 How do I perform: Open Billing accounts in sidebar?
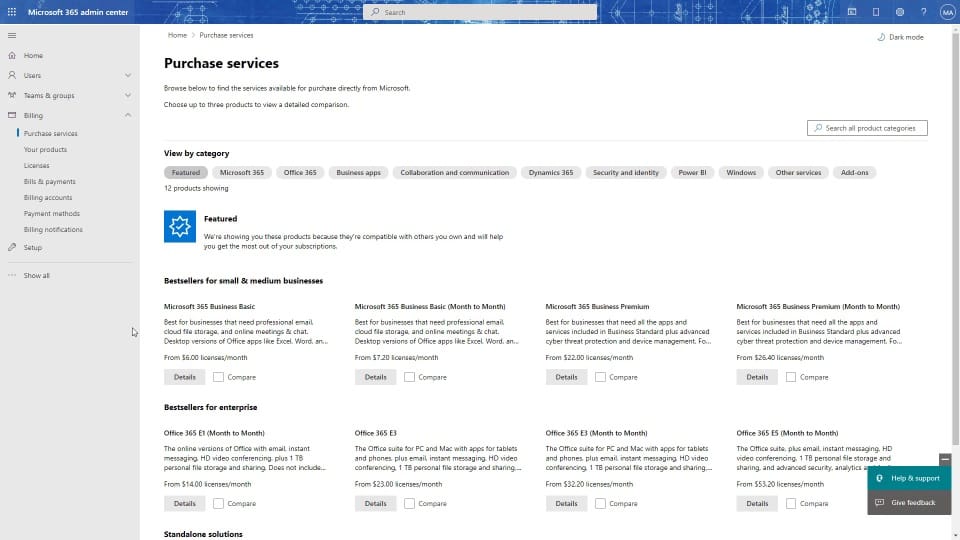tap(48, 197)
